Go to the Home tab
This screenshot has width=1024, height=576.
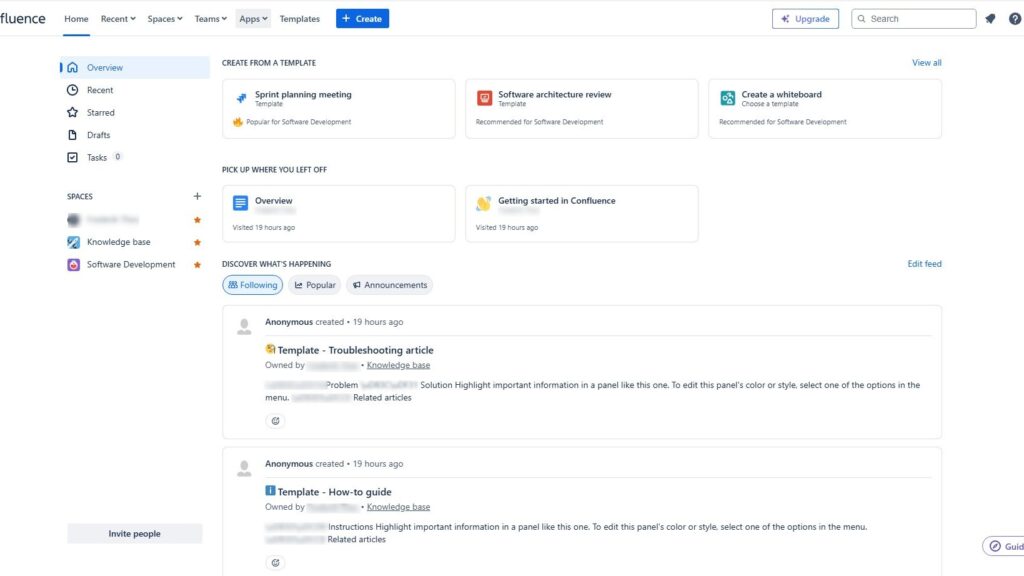[x=75, y=17]
